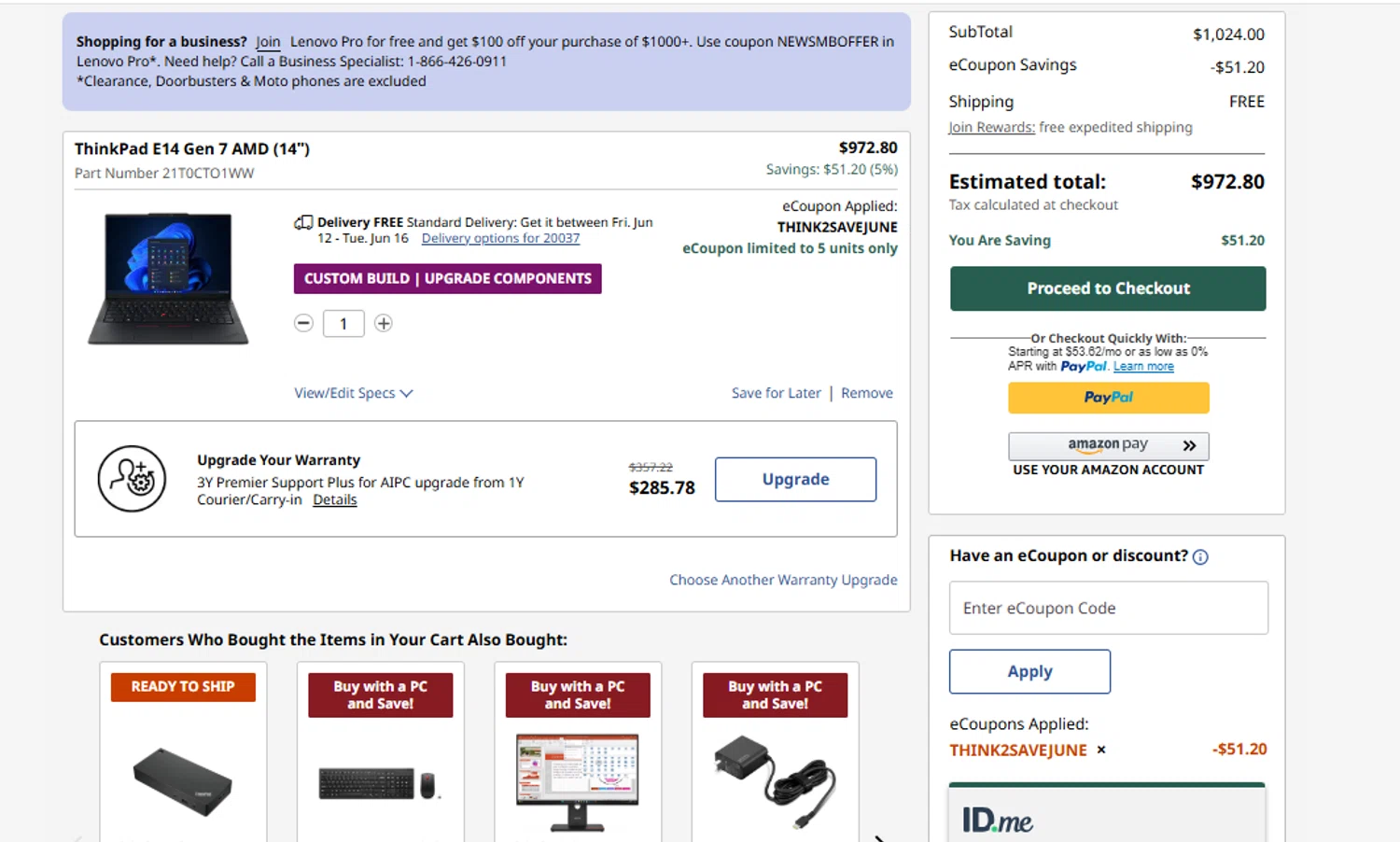
Task: Click ThinkPad E14 Gen 7 AMD title
Action: click(x=192, y=148)
